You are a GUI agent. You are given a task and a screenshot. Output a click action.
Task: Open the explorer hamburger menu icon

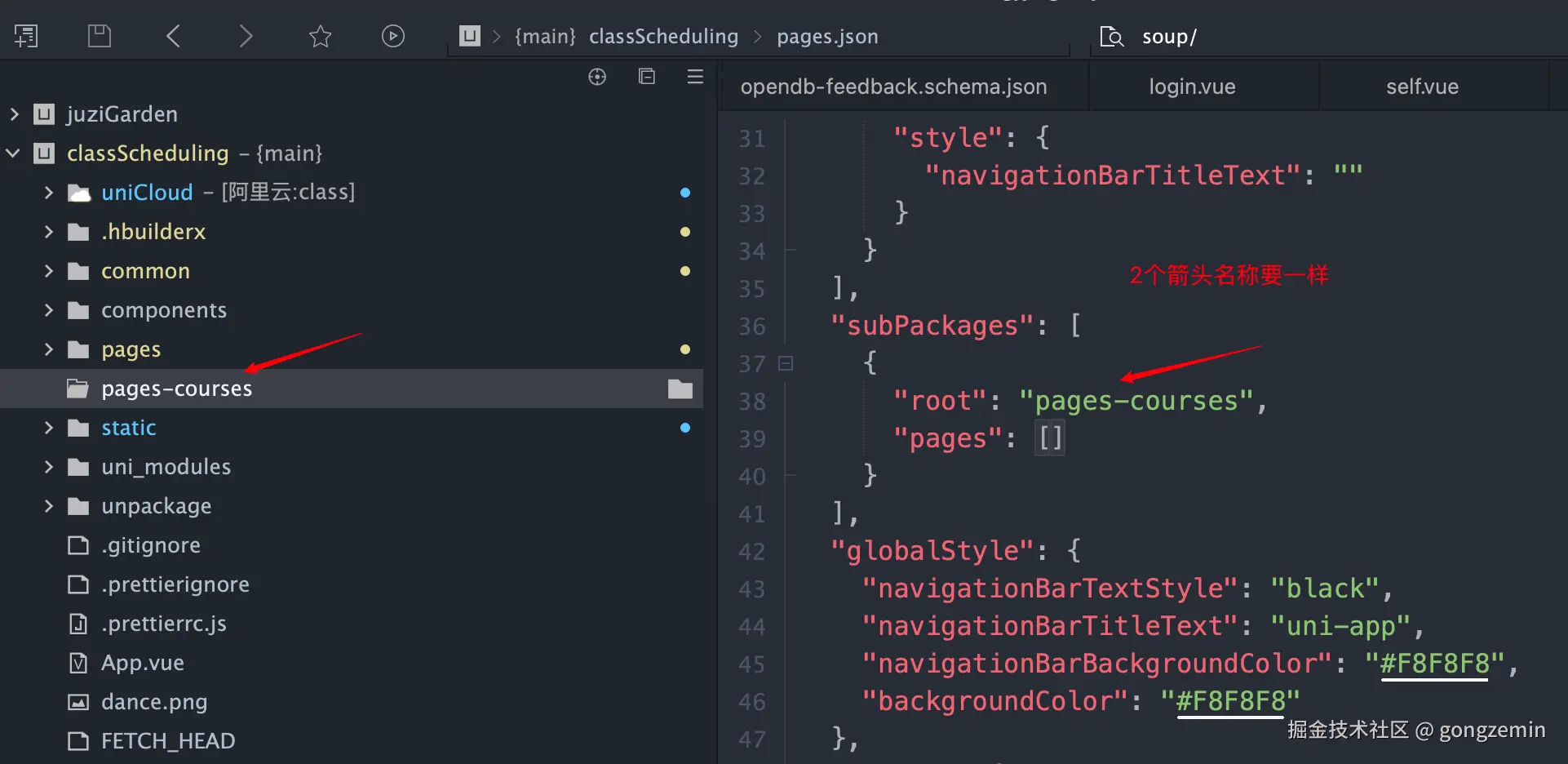[x=695, y=77]
